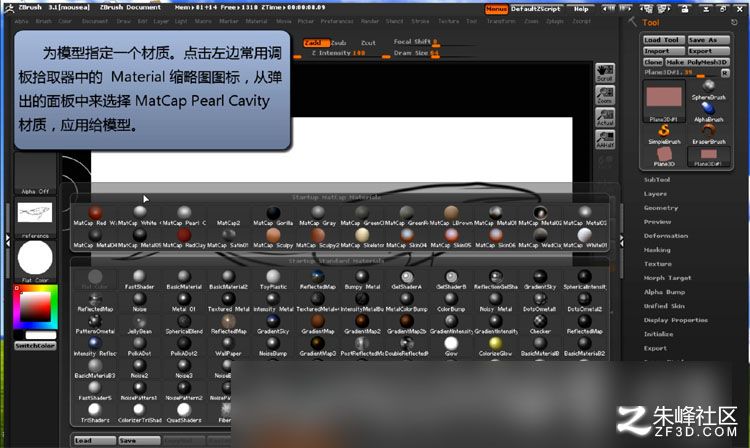Viewport: 750px width, 448px height.
Task: Open the Transform menu
Action: (501, 22)
